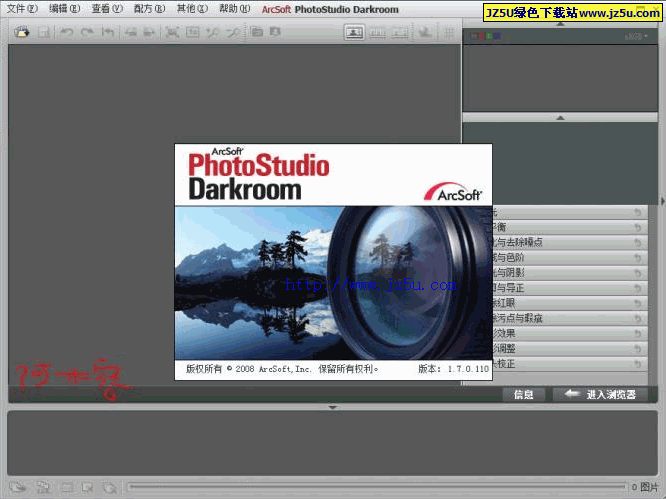Open the 帮助 (Help) menu
666x499 pixels.
click(234, 8)
